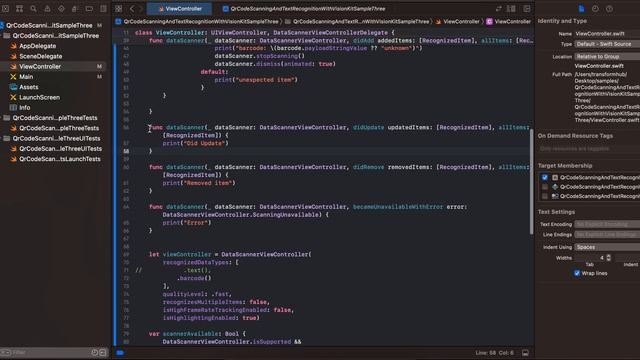Click print("Did Update") code line
640x360 pixels.
[196, 143]
